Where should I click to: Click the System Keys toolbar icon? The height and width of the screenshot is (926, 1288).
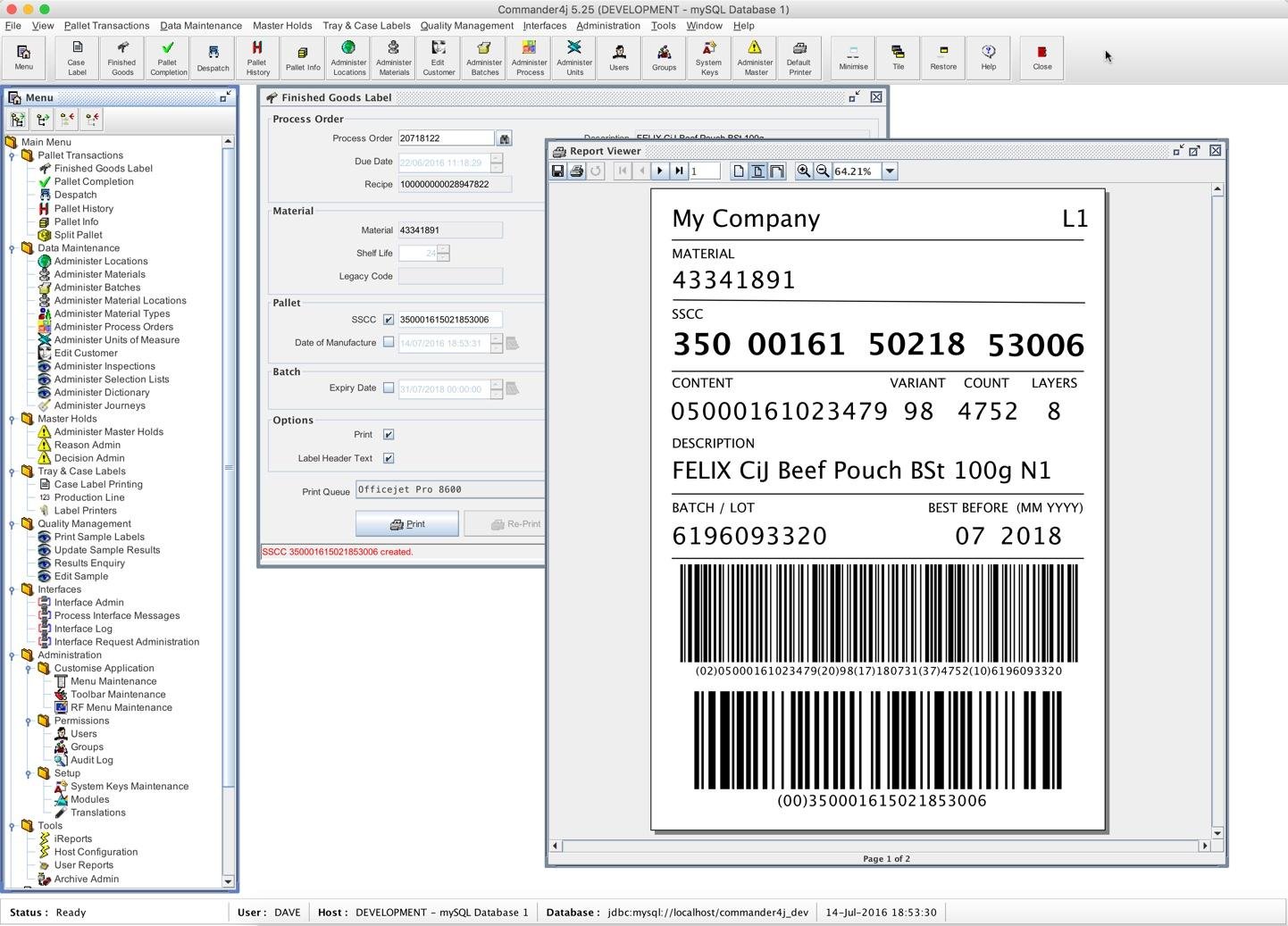[x=708, y=57]
